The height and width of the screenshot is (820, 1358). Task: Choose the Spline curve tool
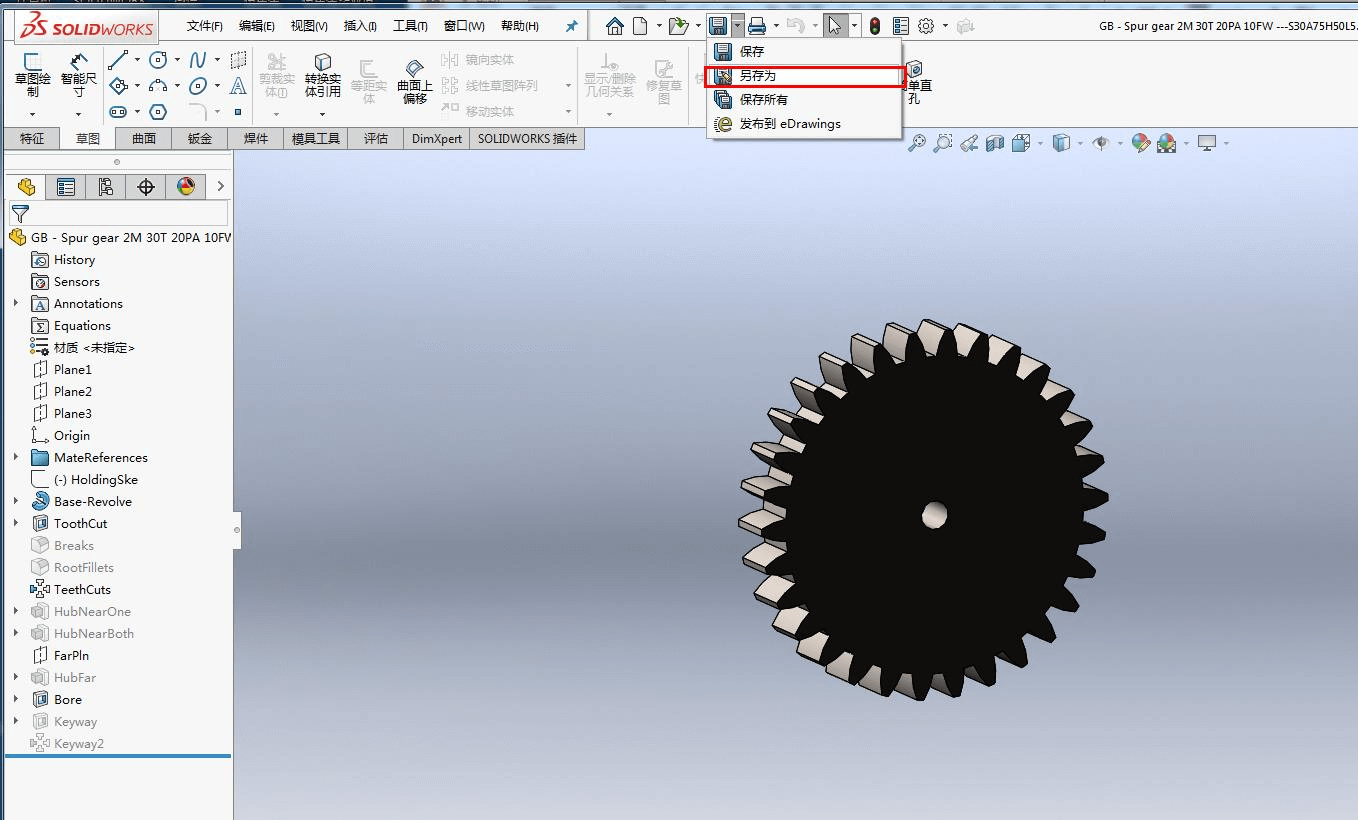[x=198, y=60]
